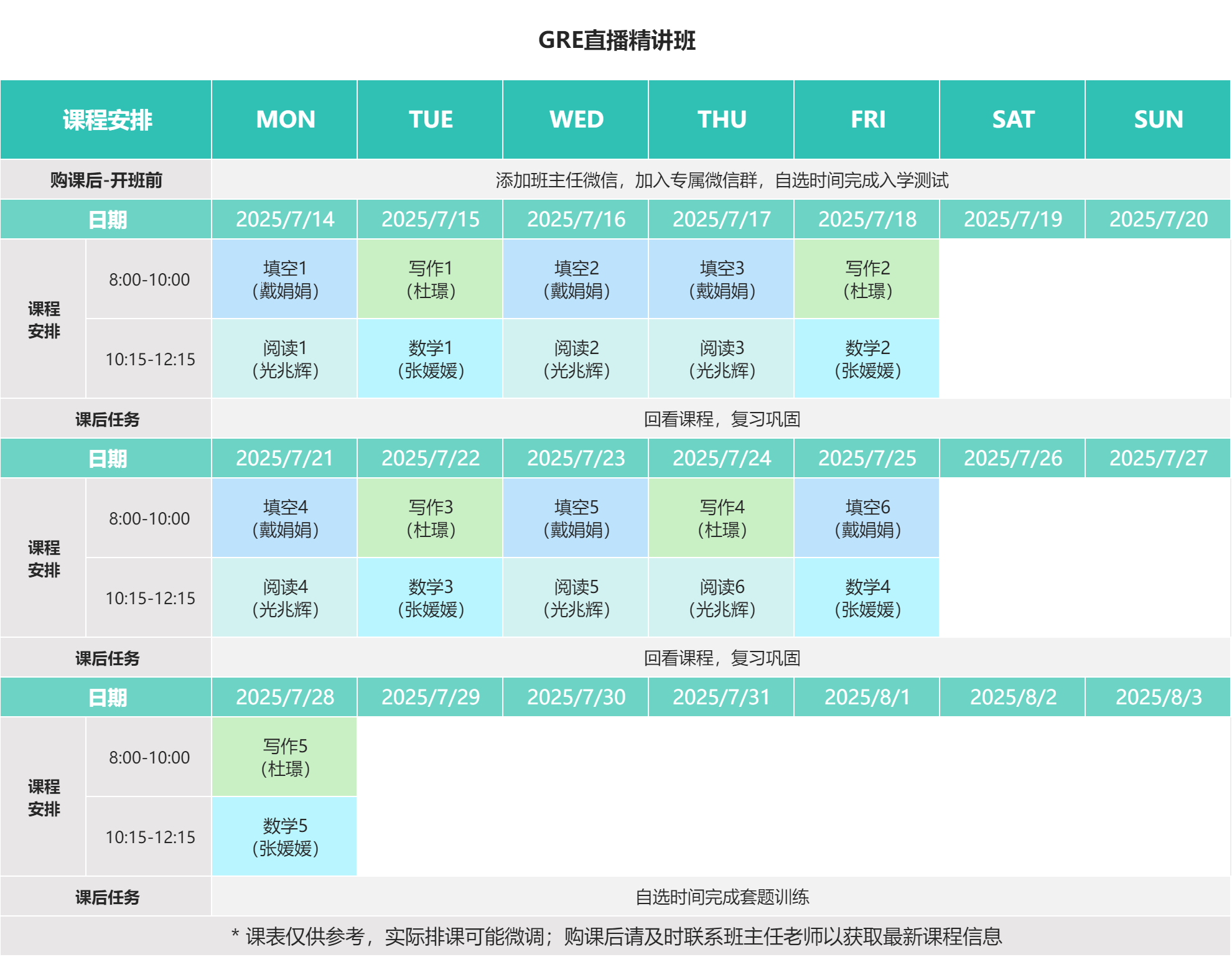This screenshot has height=957, width=1232.
Task: Select the 填空1 (戴娟娟) class cell
Action: pos(285,279)
